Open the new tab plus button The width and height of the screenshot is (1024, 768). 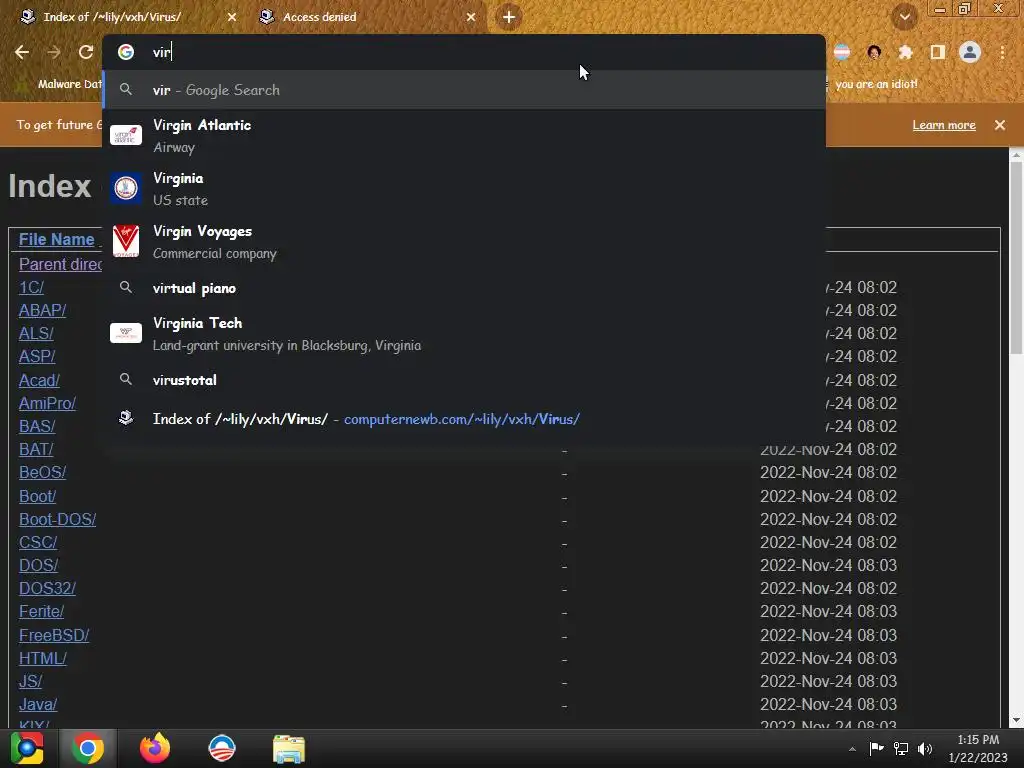(x=509, y=17)
